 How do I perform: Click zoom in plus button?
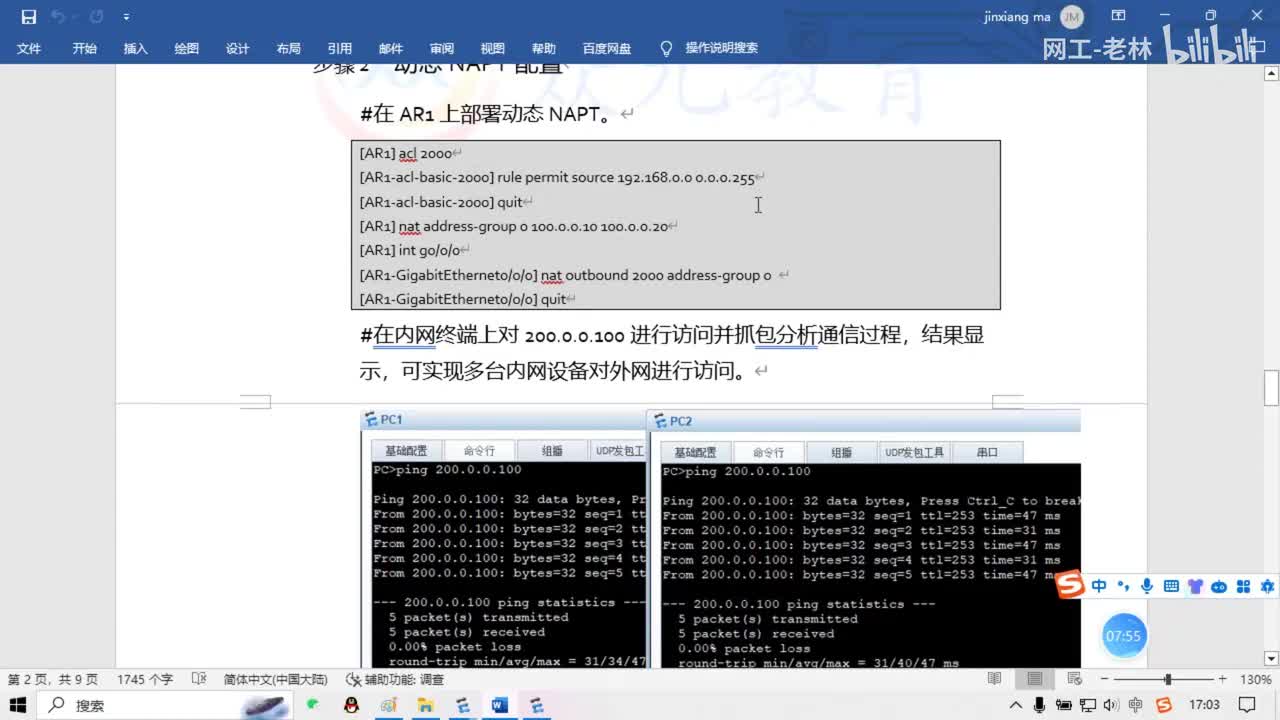1222,679
